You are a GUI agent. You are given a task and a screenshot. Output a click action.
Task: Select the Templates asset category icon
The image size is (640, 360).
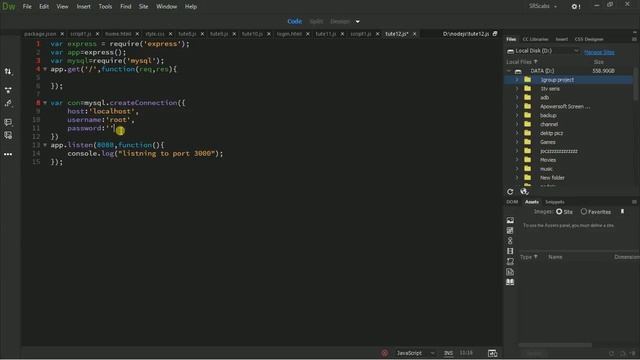coord(510,272)
